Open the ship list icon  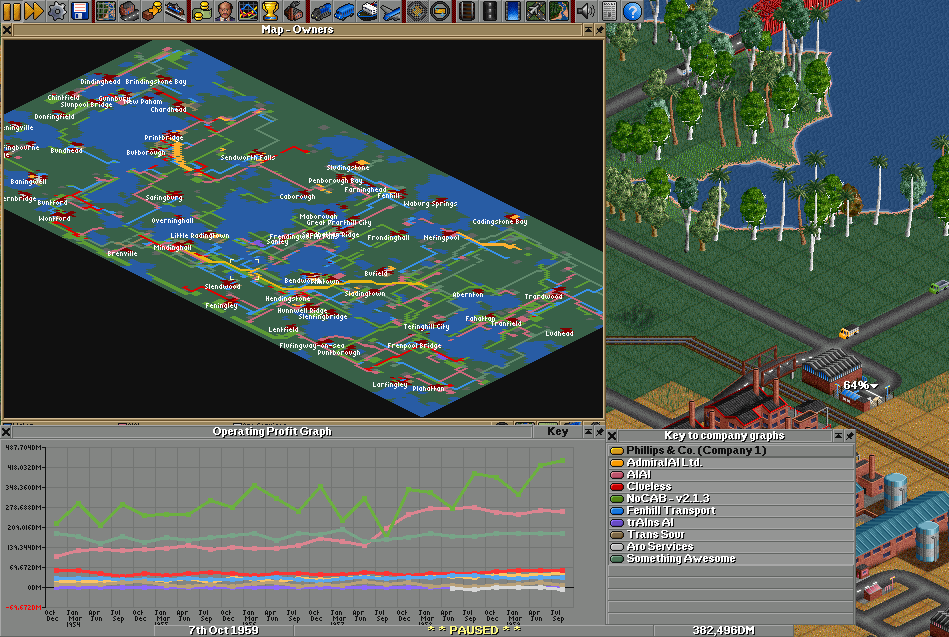(x=366, y=11)
